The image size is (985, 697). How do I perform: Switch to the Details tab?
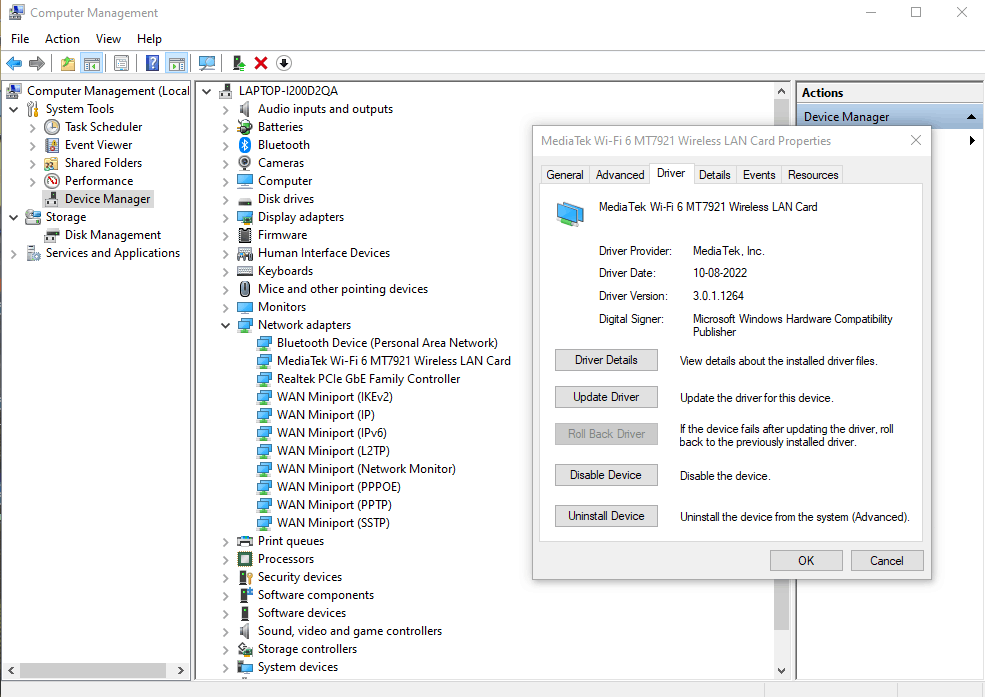pos(715,175)
